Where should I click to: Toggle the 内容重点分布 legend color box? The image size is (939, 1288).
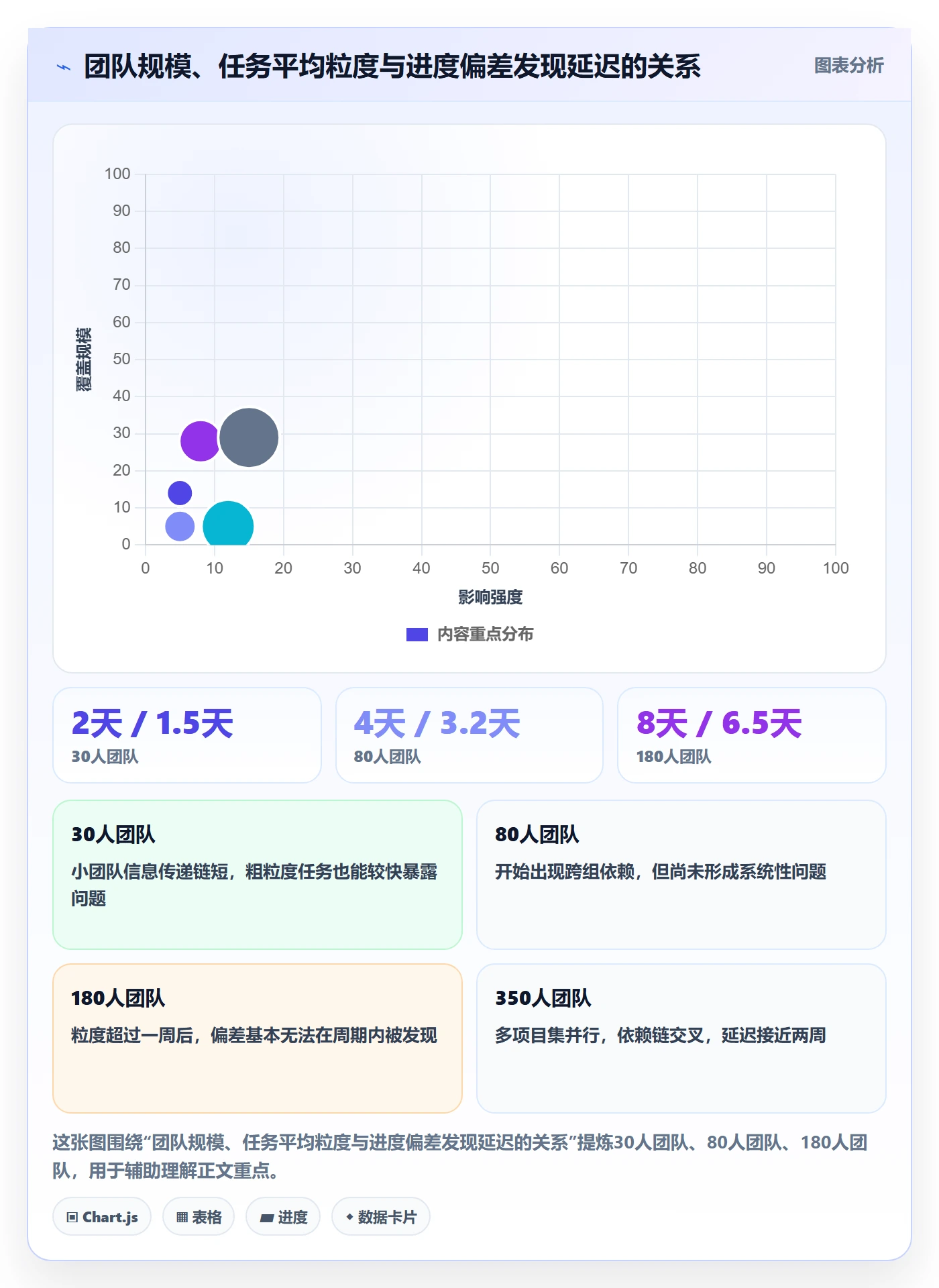417,635
